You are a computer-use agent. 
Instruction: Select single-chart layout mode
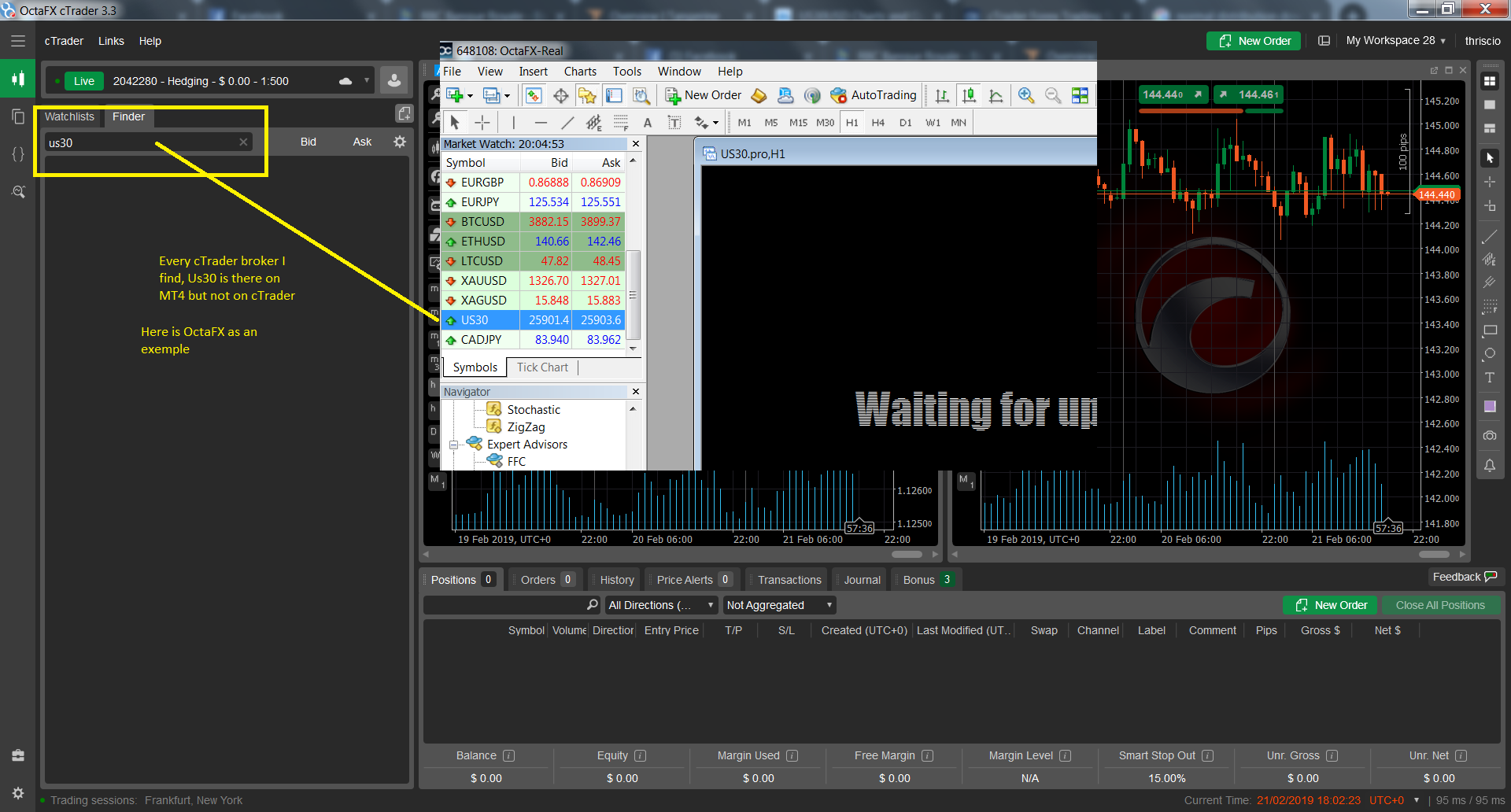click(x=1490, y=105)
